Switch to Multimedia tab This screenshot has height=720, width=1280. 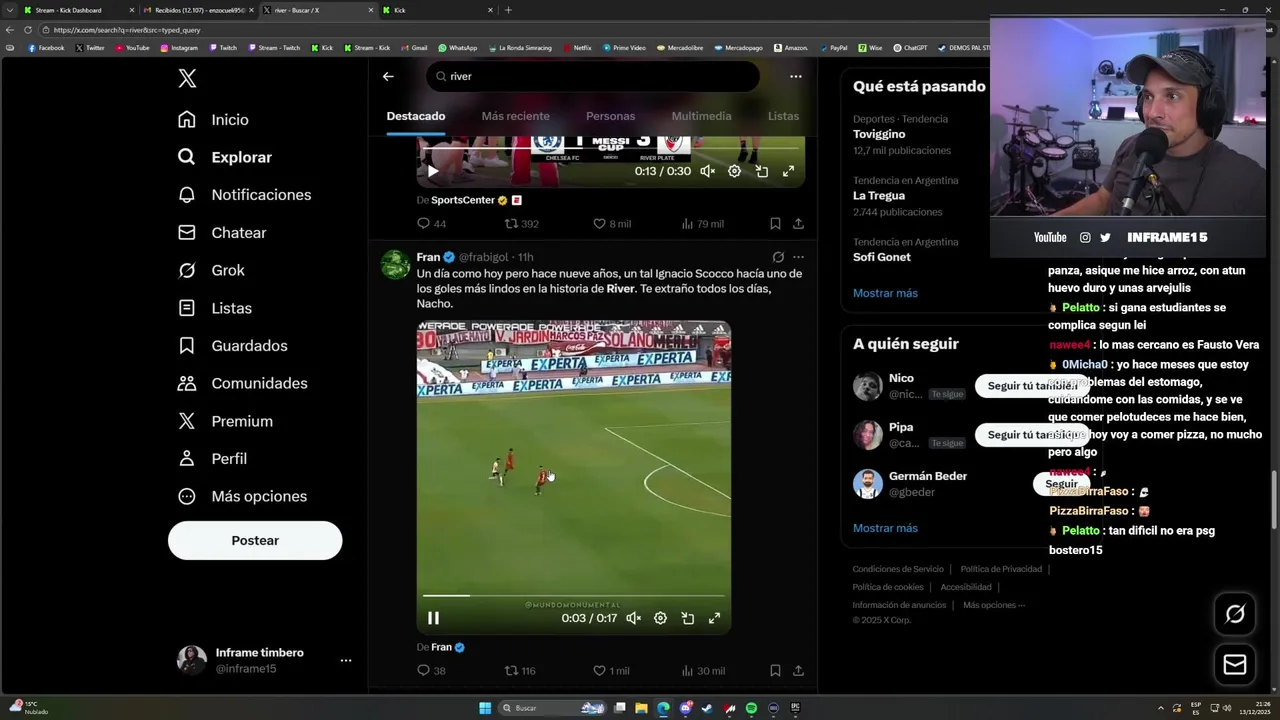point(701,116)
